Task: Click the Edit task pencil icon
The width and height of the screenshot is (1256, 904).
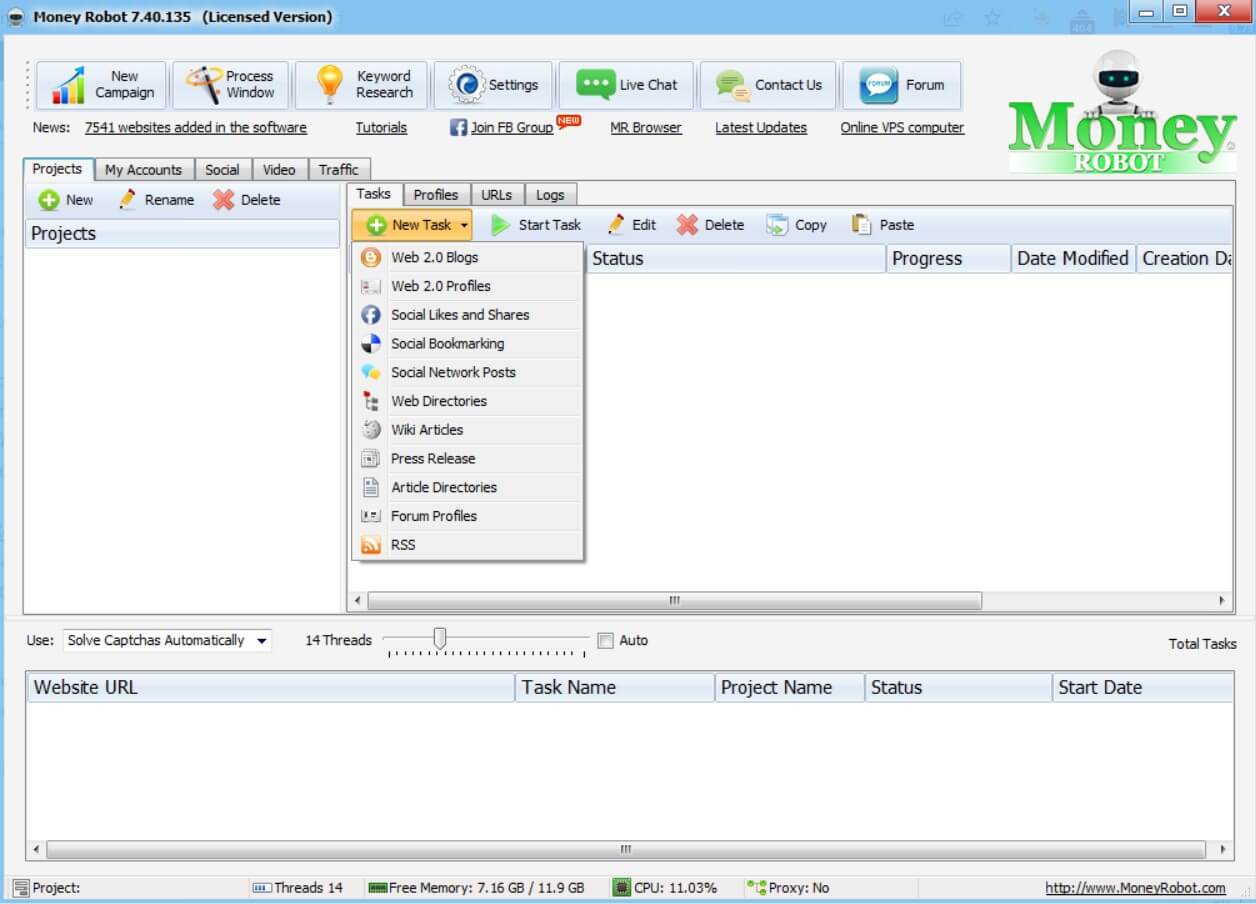Action: click(x=616, y=225)
